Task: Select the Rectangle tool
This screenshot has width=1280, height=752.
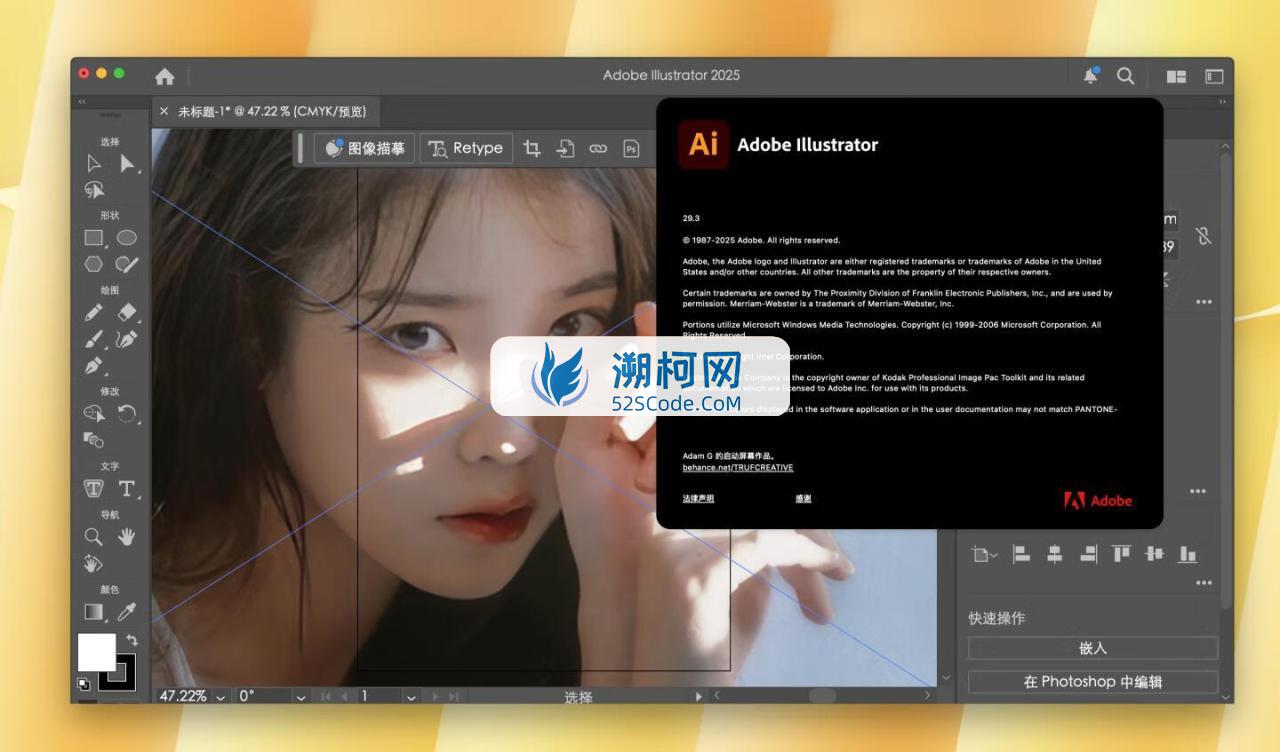Action: click(x=94, y=238)
